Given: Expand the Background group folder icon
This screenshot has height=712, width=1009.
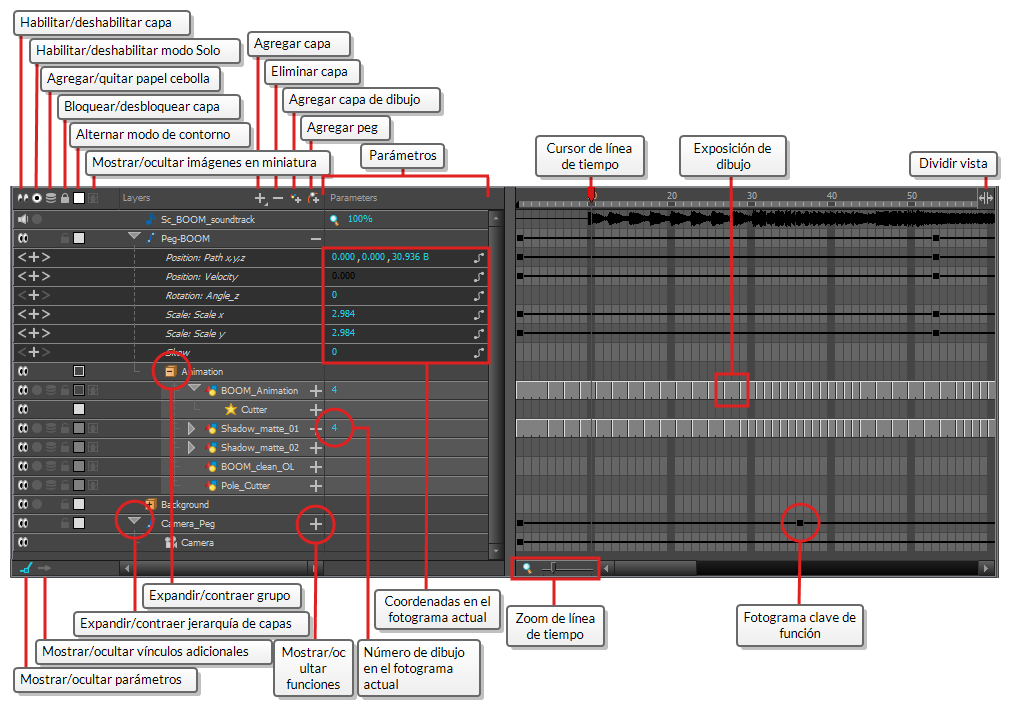Looking at the screenshot, I should pyautogui.click(x=151, y=504).
